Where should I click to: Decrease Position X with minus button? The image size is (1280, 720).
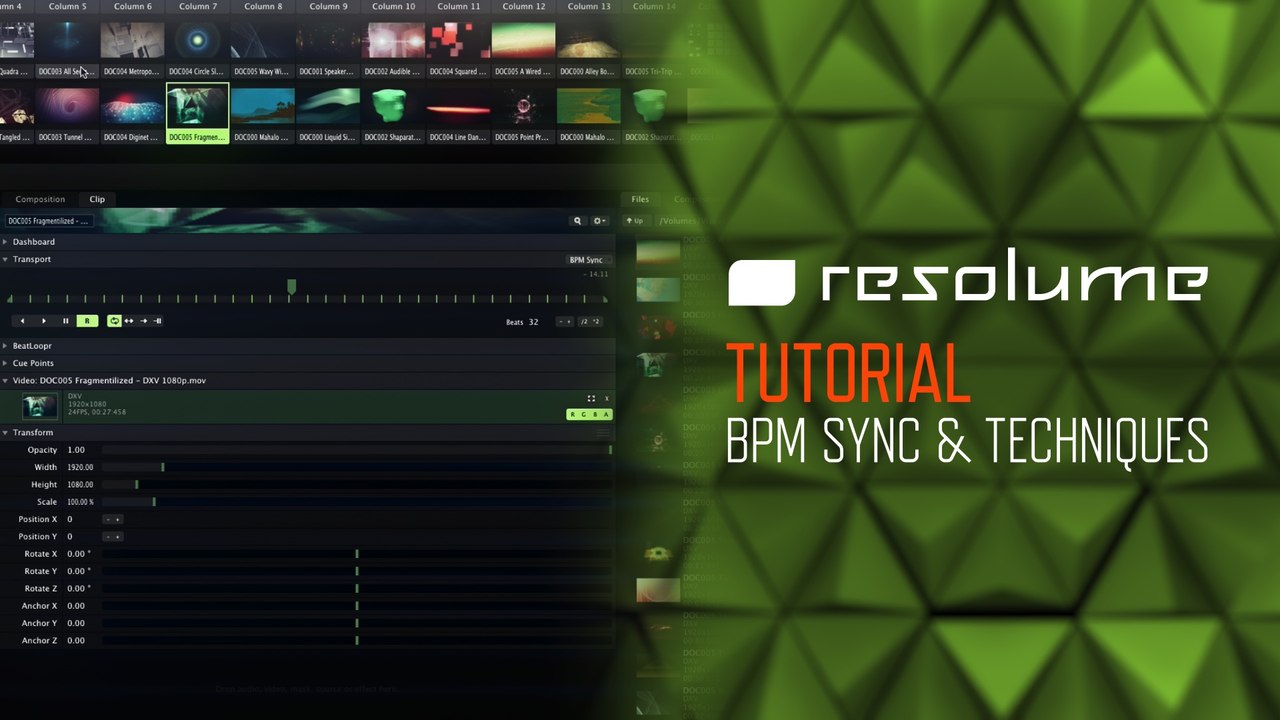point(107,519)
